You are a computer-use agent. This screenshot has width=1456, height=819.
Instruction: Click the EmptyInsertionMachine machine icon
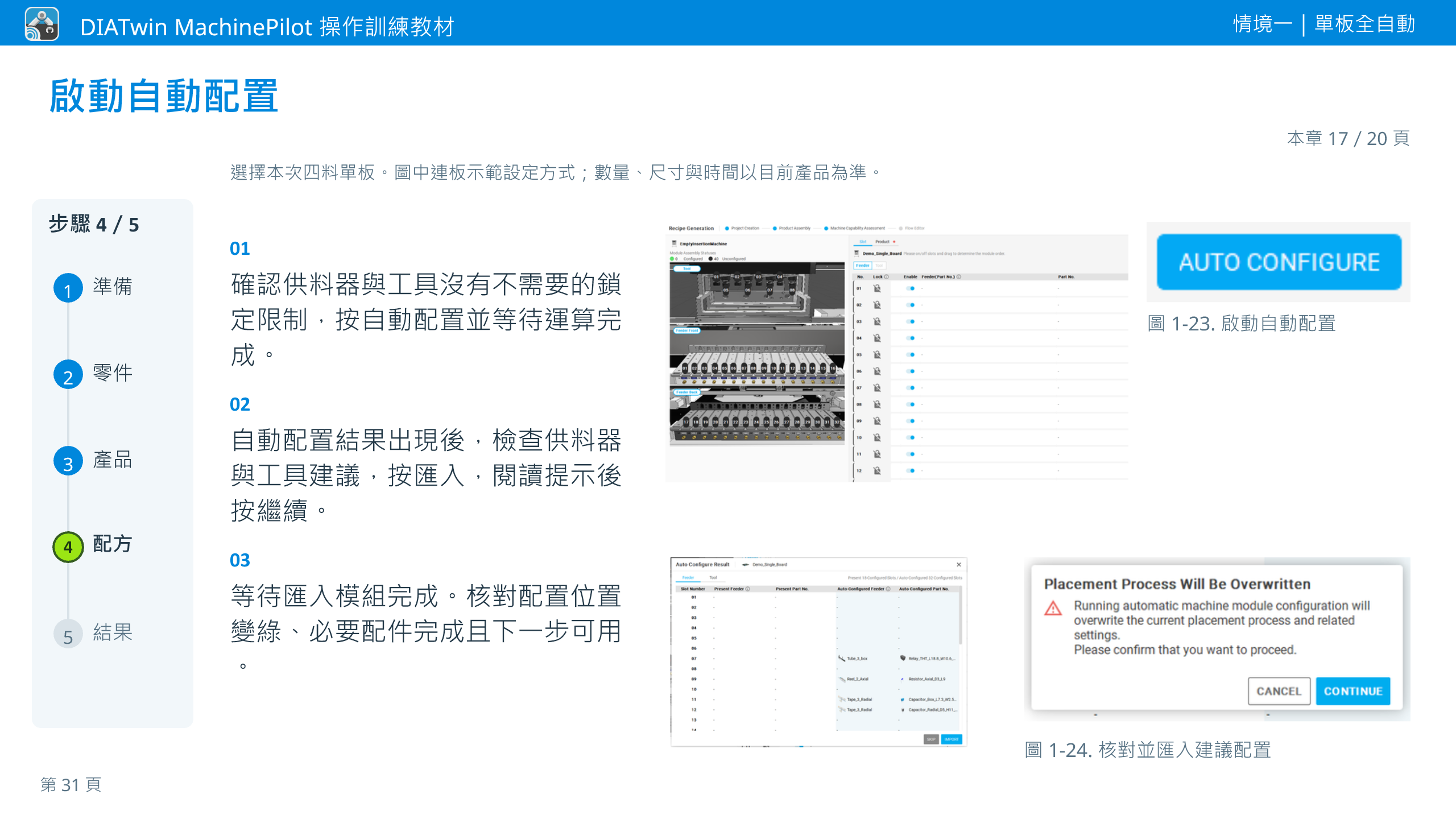[674, 243]
